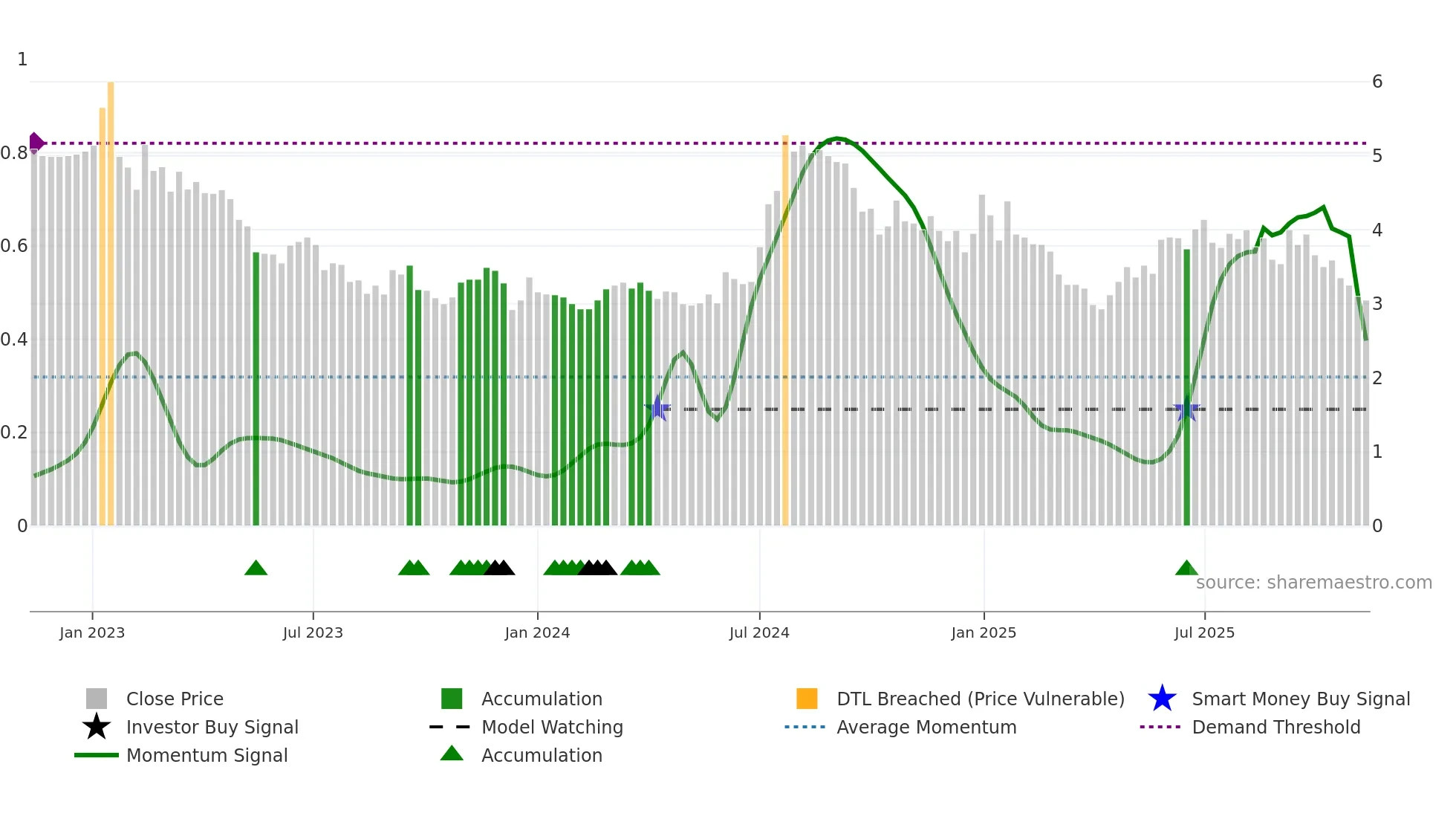
Task: Click the blue star marker near July 2025
Action: pyautogui.click(x=1186, y=409)
